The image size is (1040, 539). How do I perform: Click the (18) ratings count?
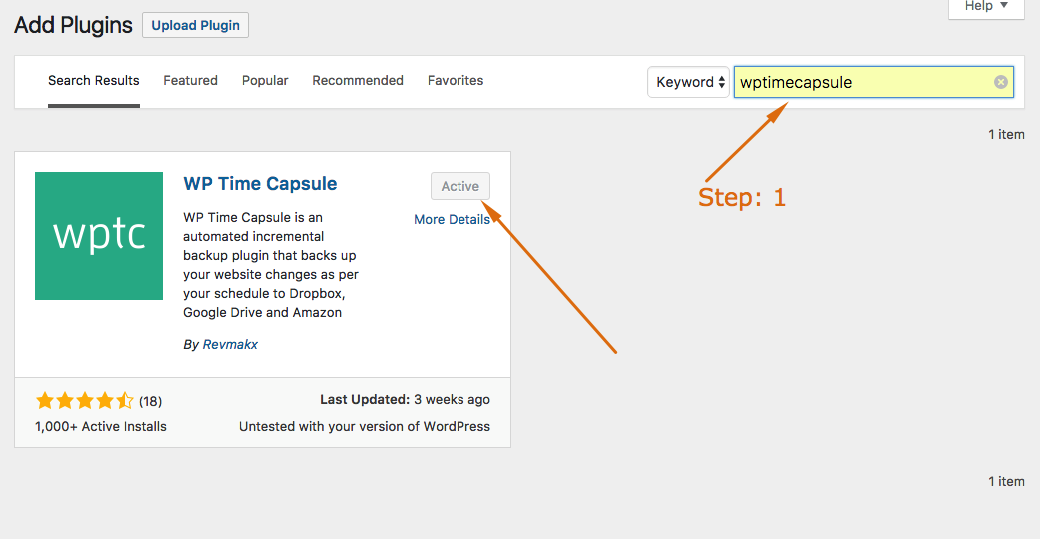tap(151, 401)
